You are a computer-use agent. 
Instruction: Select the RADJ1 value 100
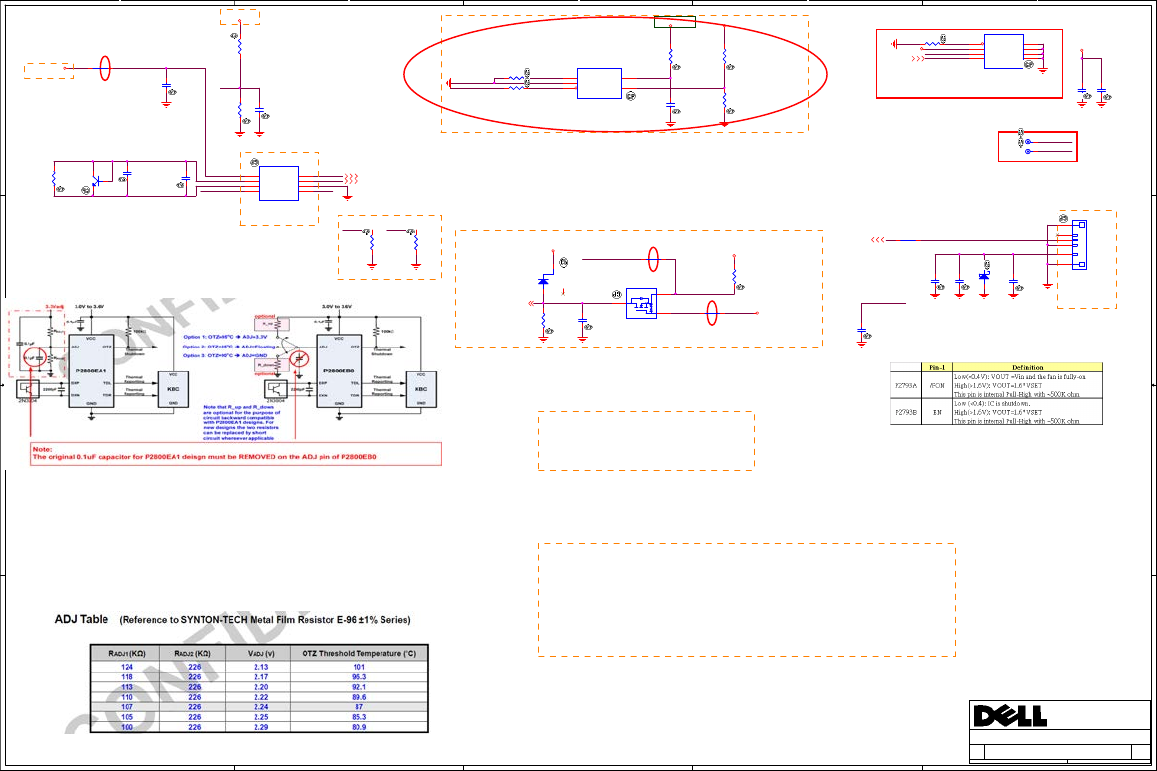click(127, 727)
